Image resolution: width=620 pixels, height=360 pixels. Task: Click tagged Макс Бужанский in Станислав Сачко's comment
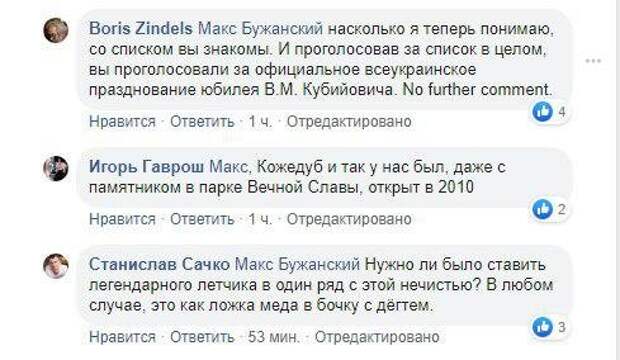(x=297, y=264)
